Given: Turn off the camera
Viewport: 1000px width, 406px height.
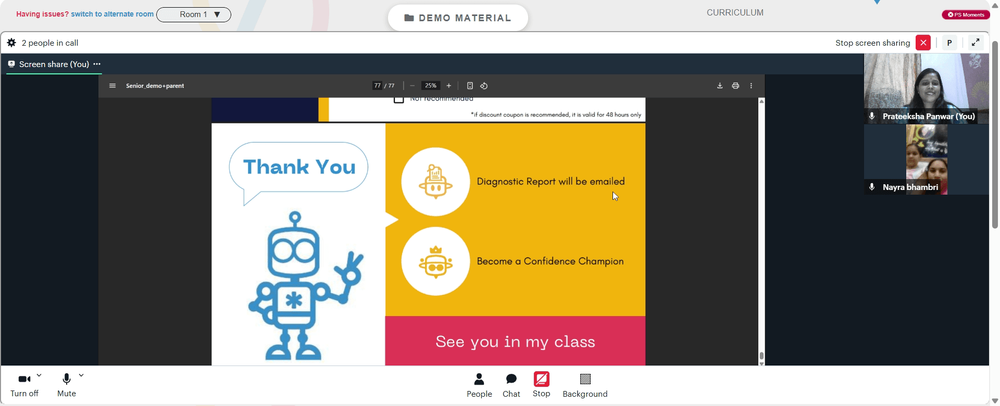Looking at the screenshot, I should click(x=24, y=386).
